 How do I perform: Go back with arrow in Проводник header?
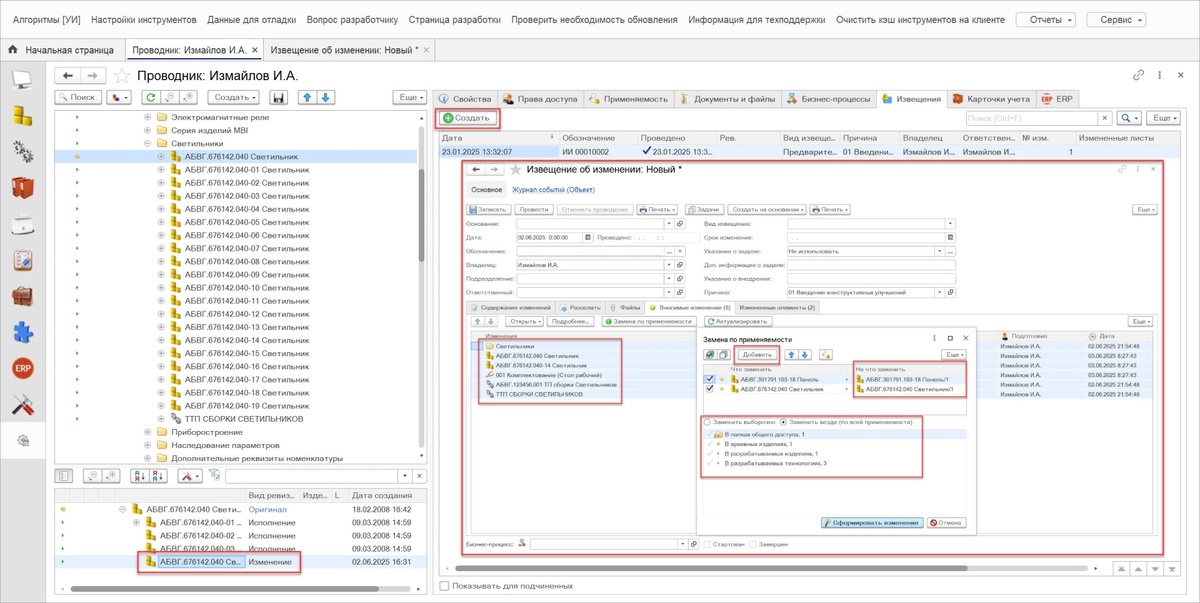(x=67, y=75)
